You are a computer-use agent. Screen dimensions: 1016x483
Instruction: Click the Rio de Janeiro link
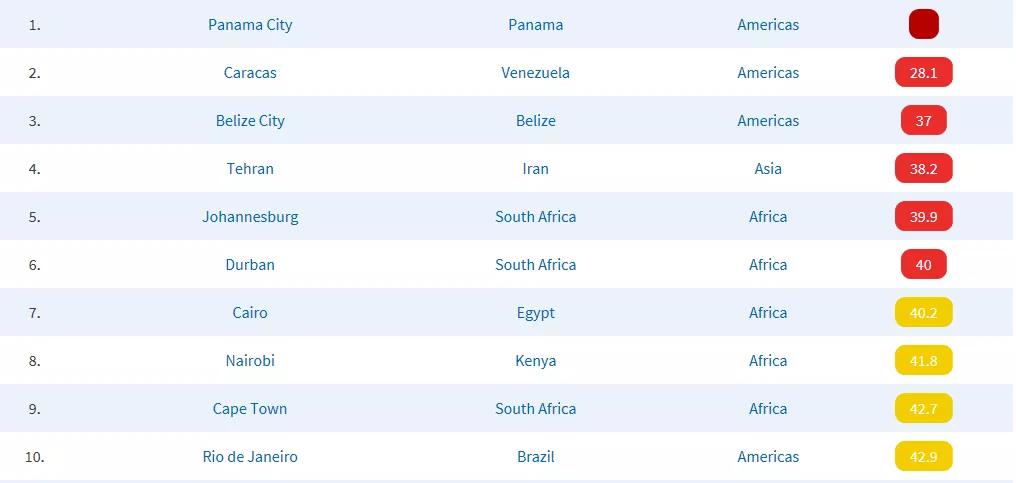click(x=250, y=457)
